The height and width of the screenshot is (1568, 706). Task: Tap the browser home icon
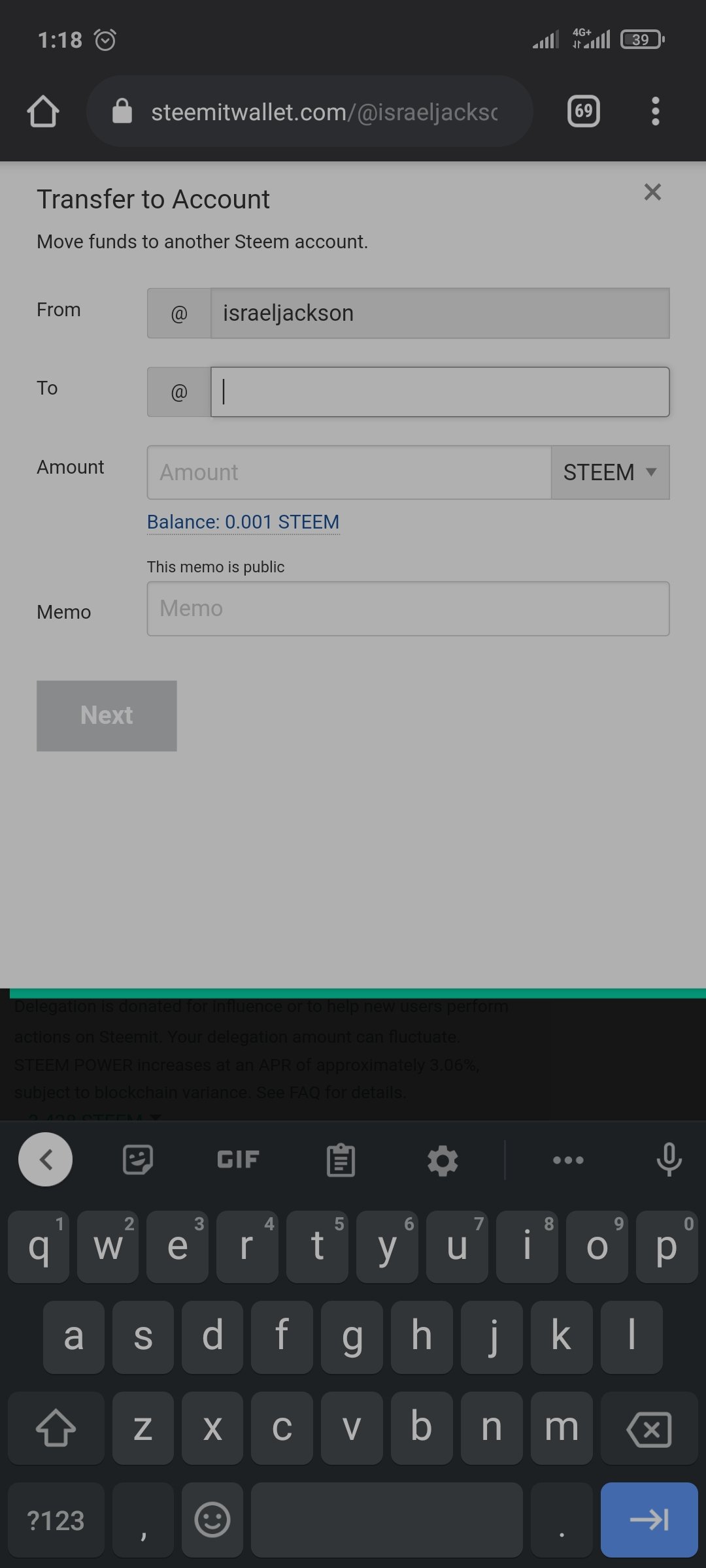tap(43, 111)
